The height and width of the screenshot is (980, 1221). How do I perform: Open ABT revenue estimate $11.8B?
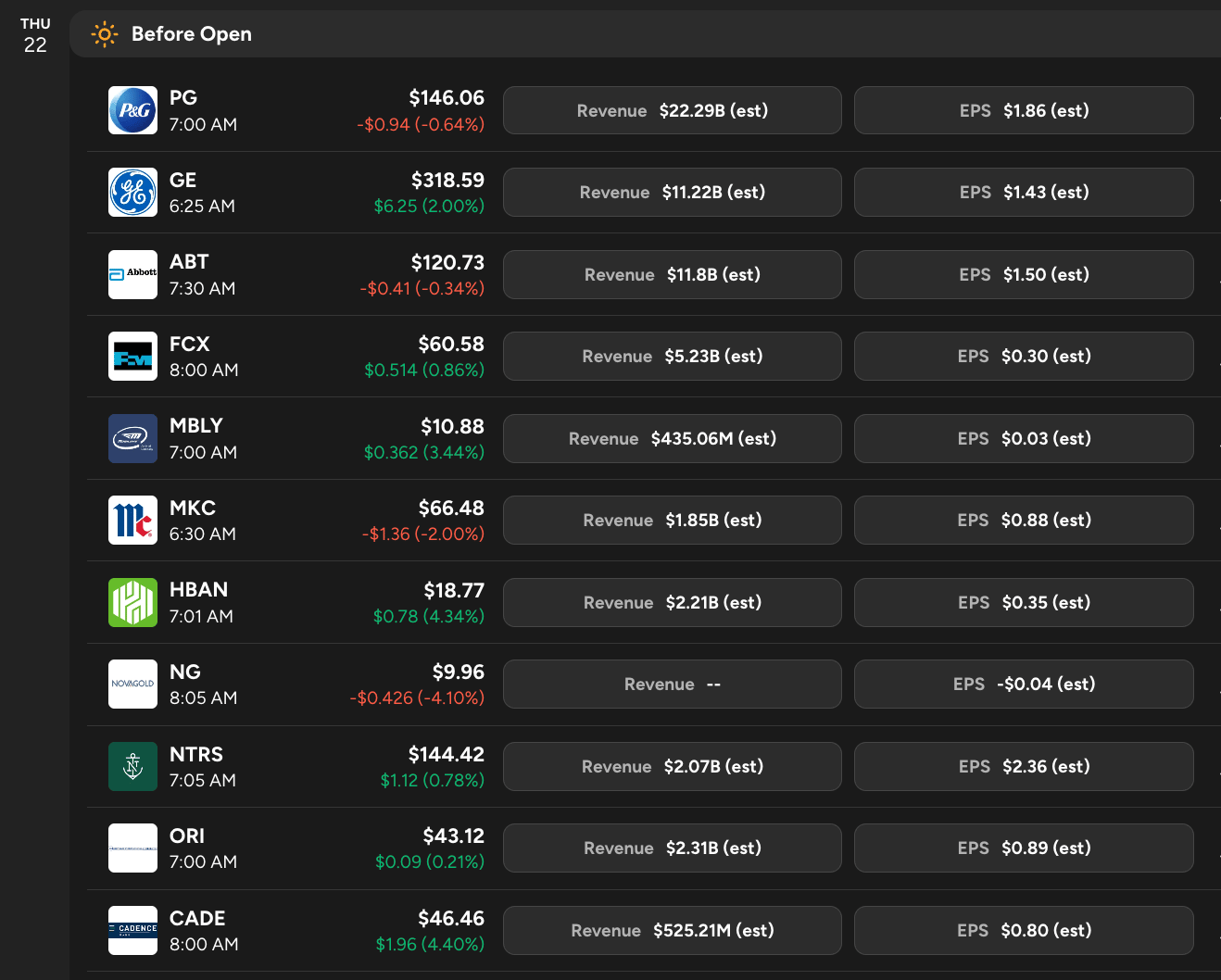pos(673,274)
